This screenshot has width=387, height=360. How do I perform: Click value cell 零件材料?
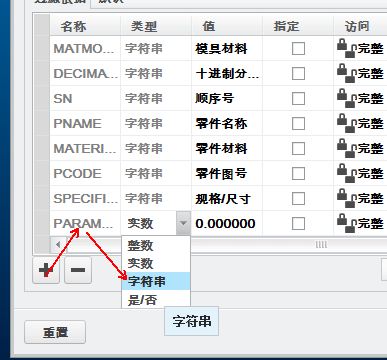pyautogui.click(x=227, y=148)
